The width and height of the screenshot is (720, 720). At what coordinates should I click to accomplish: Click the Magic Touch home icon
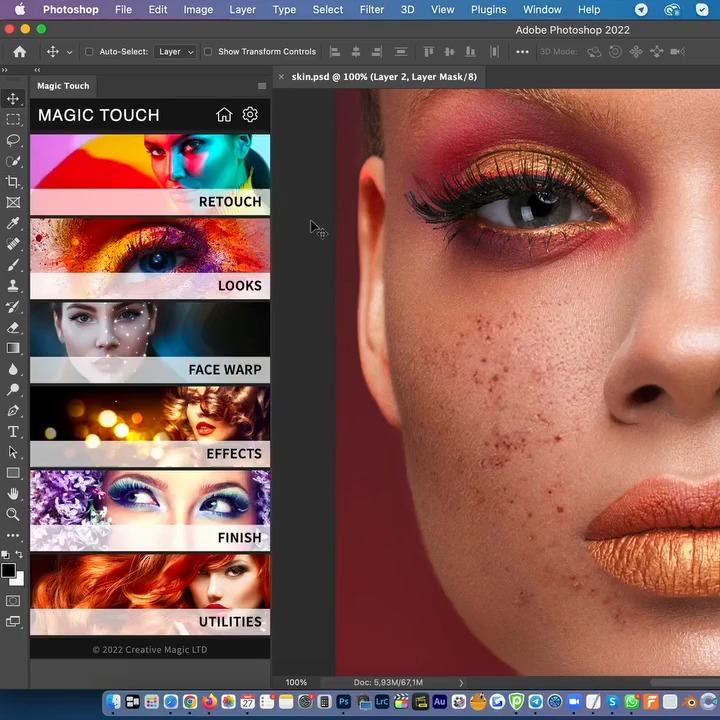224,114
